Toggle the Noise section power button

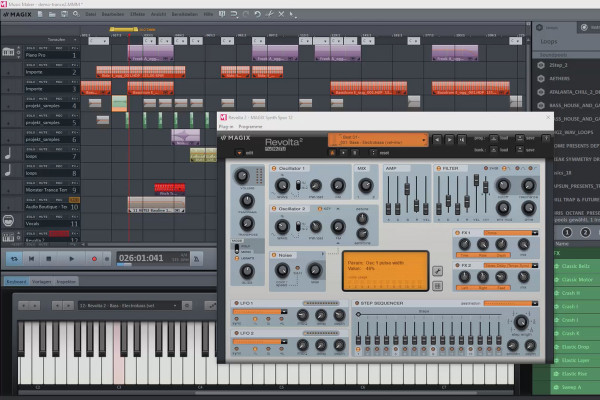pyautogui.click(x=274, y=255)
